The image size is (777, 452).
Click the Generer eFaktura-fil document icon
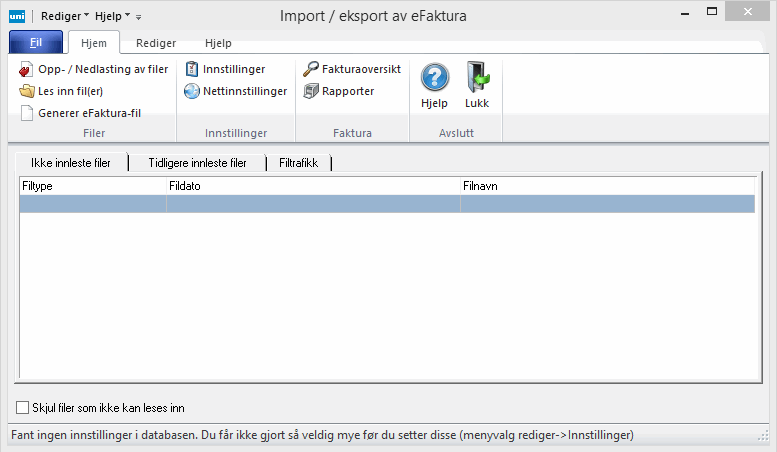tap(27, 113)
